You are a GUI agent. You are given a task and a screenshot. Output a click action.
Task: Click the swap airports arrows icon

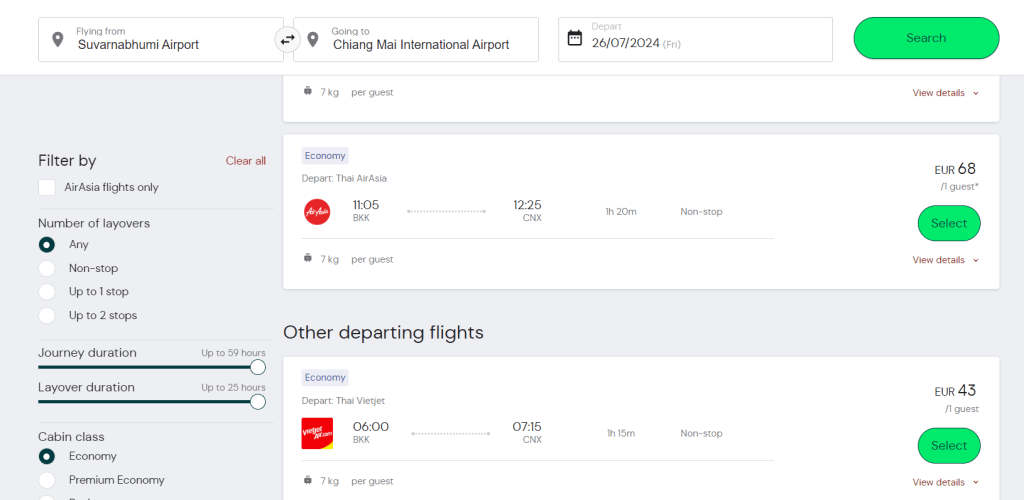coord(288,39)
